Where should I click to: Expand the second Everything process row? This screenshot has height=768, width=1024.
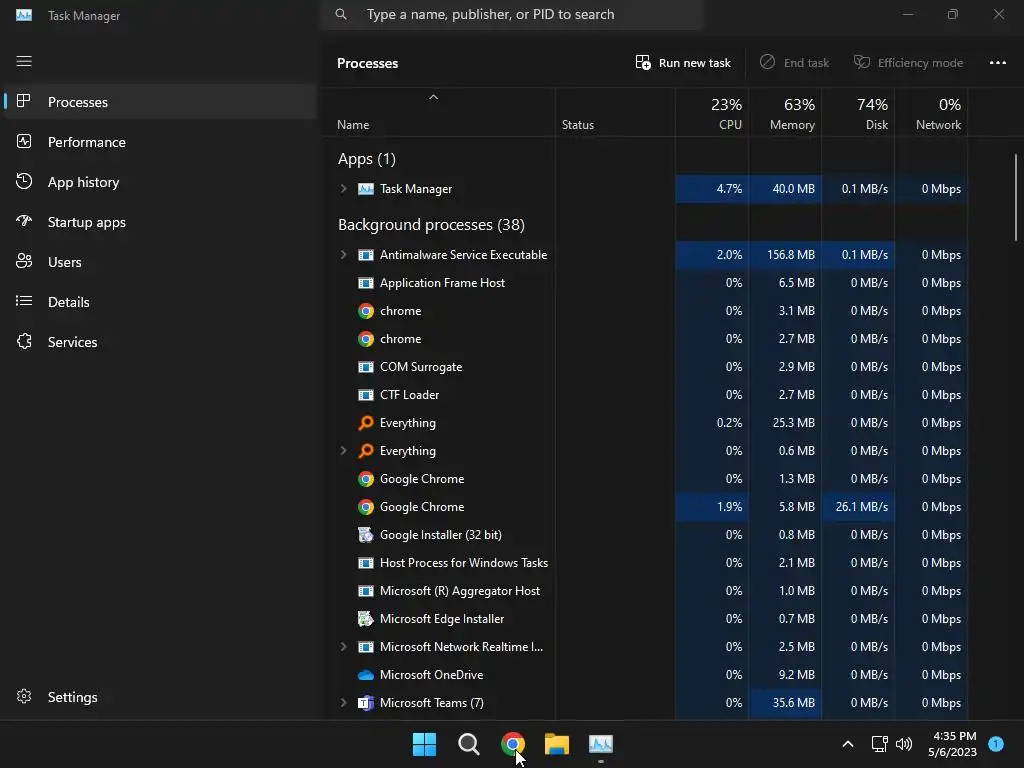click(344, 451)
